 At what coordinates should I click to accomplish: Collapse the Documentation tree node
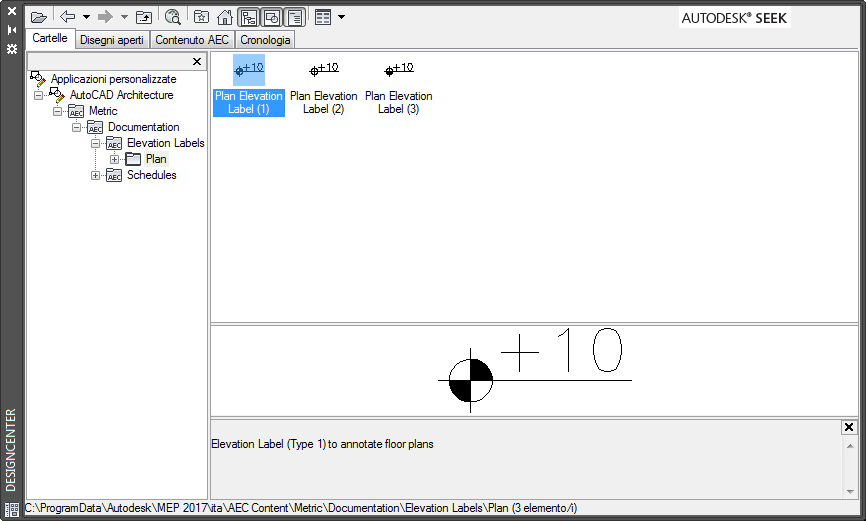tap(76, 127)
